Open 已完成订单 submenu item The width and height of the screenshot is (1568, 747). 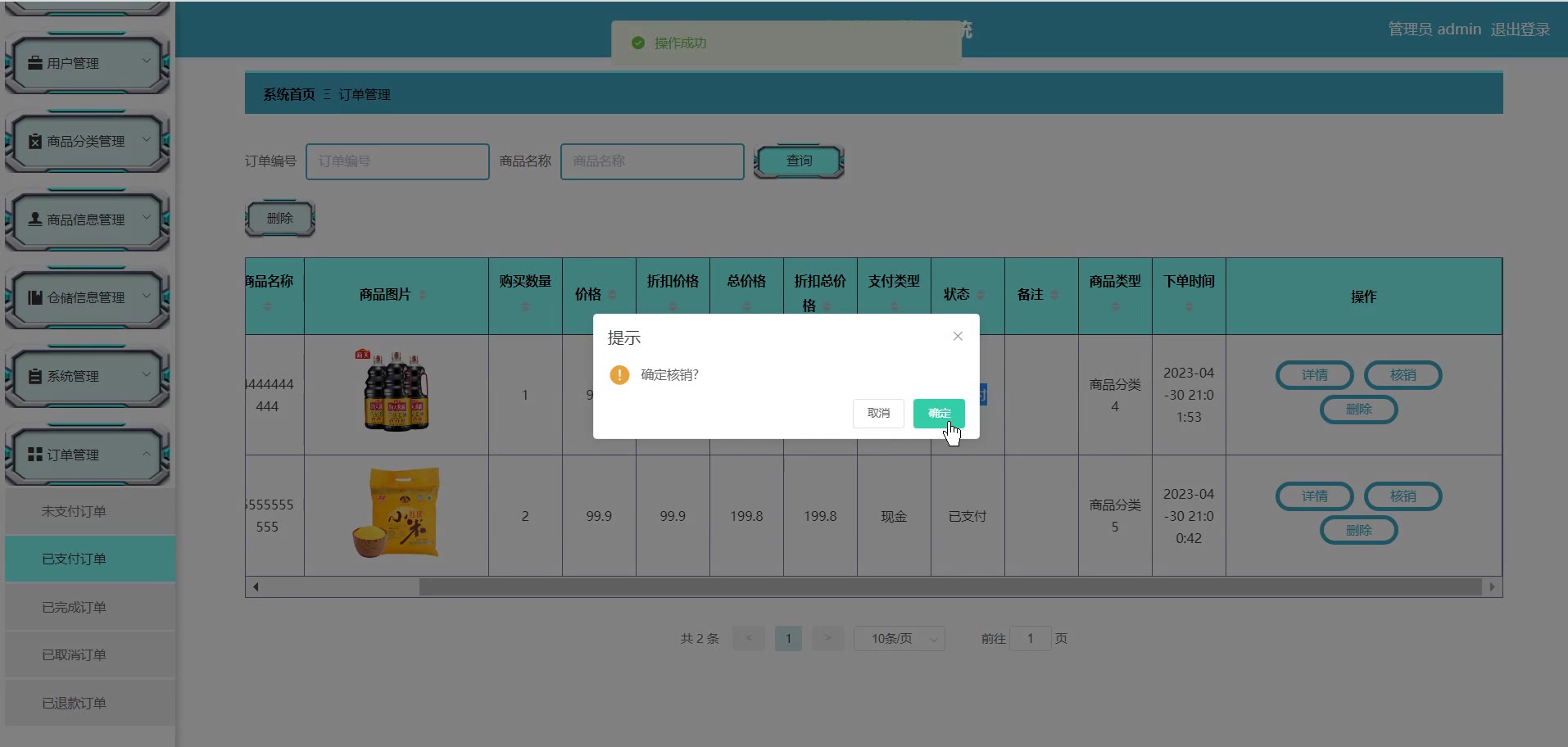pyautogui.click(x=90, y=607)
